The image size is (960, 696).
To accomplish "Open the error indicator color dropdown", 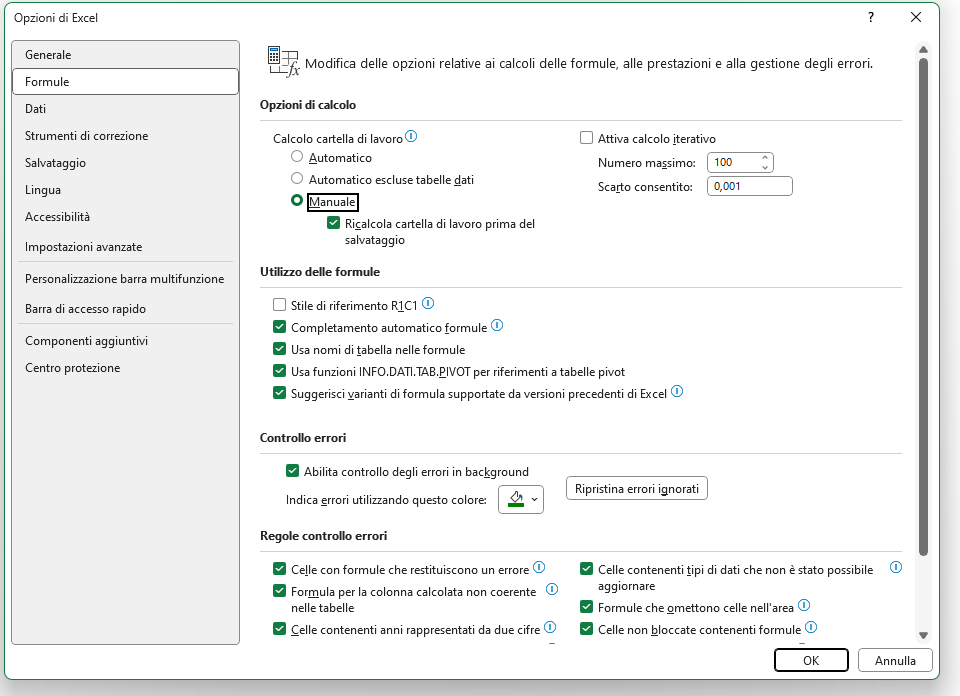I will [x=521, y=500].
